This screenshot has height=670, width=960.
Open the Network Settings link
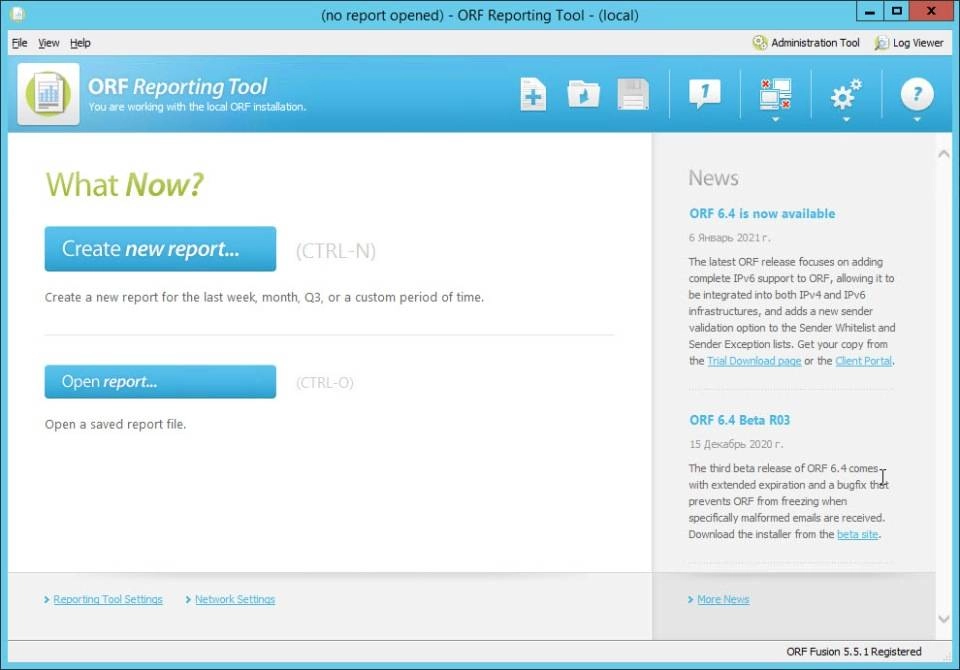coord(235,599)
